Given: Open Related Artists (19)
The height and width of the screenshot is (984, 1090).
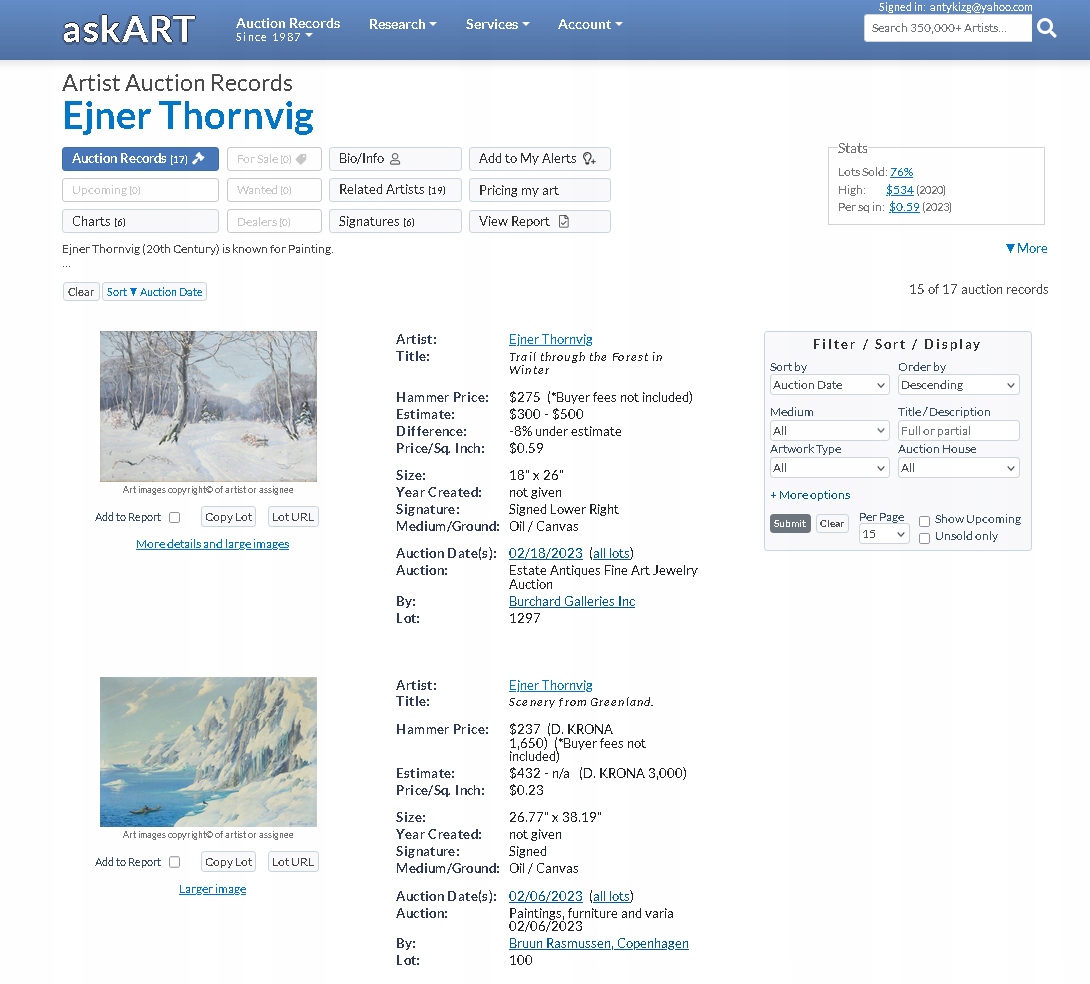Looking at the screenshot, I should click(x=395, y=190).
